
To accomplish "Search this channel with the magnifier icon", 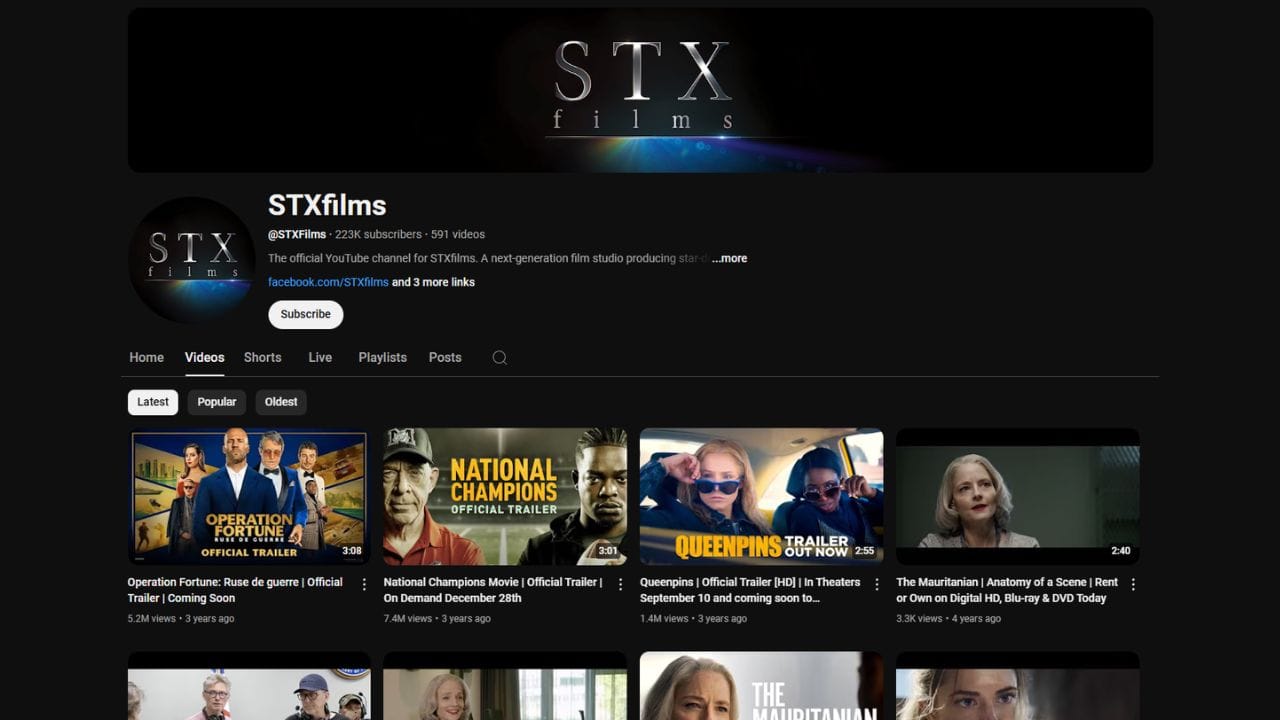I will [500, 358].
